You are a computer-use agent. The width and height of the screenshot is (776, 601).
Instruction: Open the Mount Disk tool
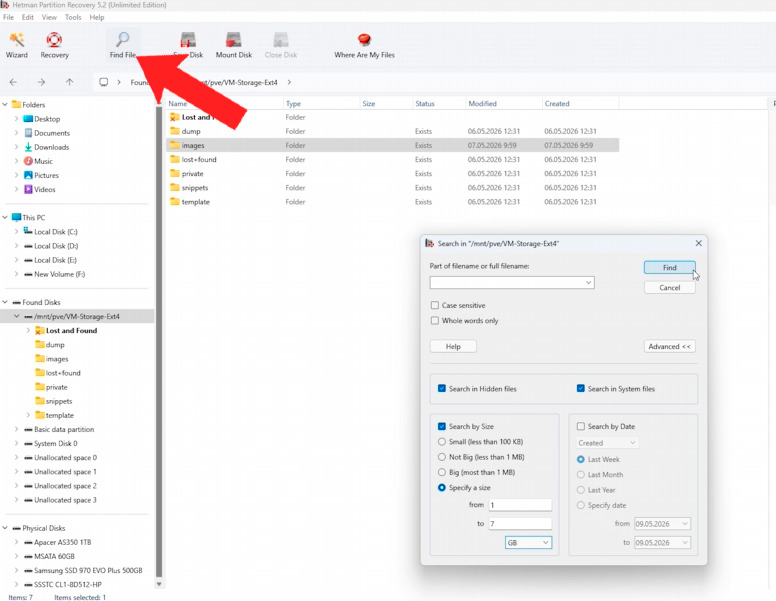pyautogui.click(x=234, y=45)
